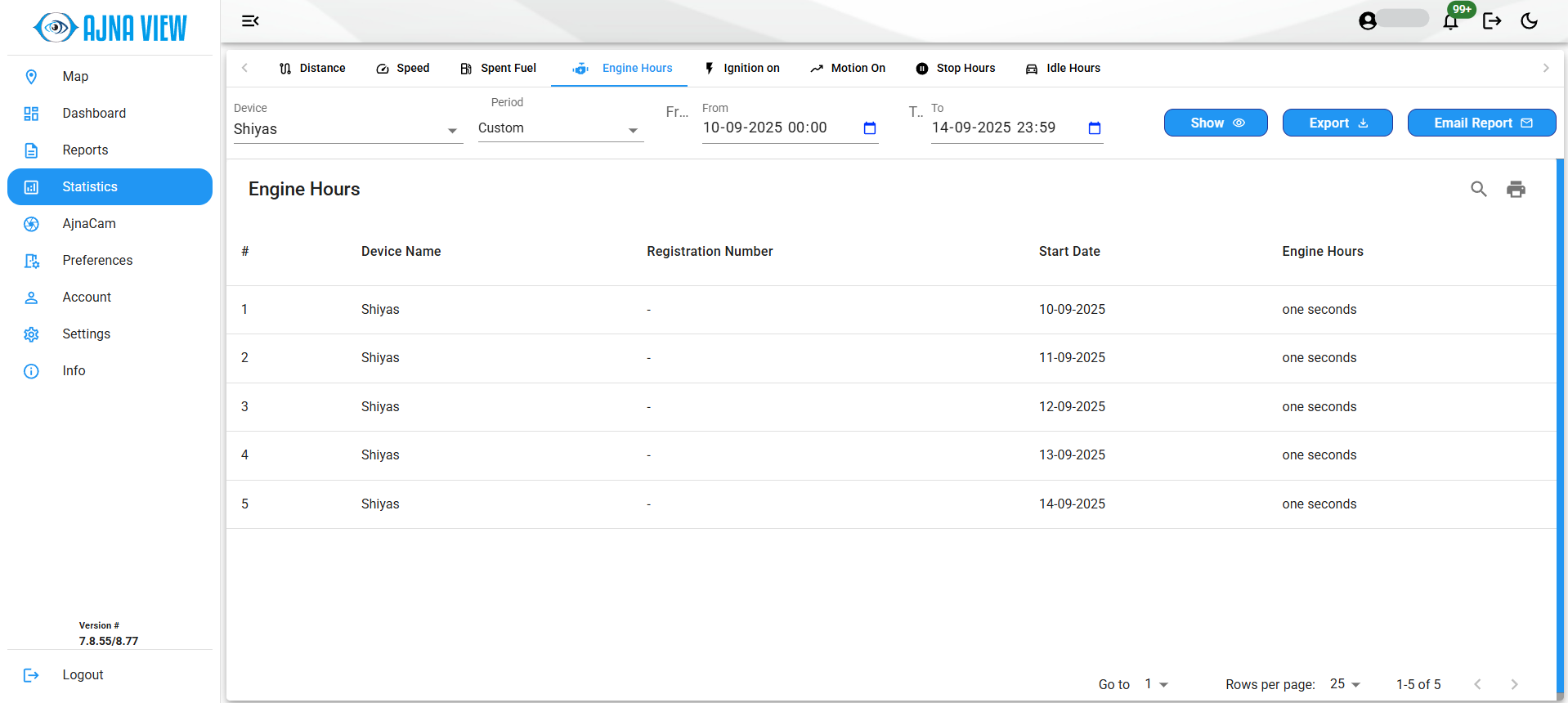
Task: Print the Engine Hours table
Action: (1516, 190)
